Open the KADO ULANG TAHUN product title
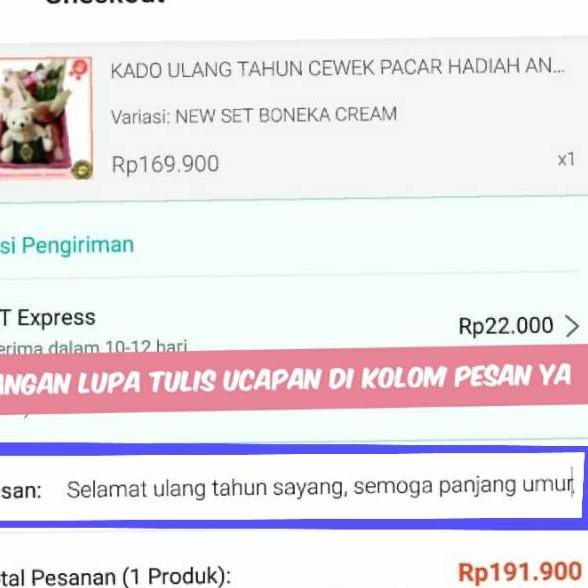588x588 pixels. click(338, 69)
